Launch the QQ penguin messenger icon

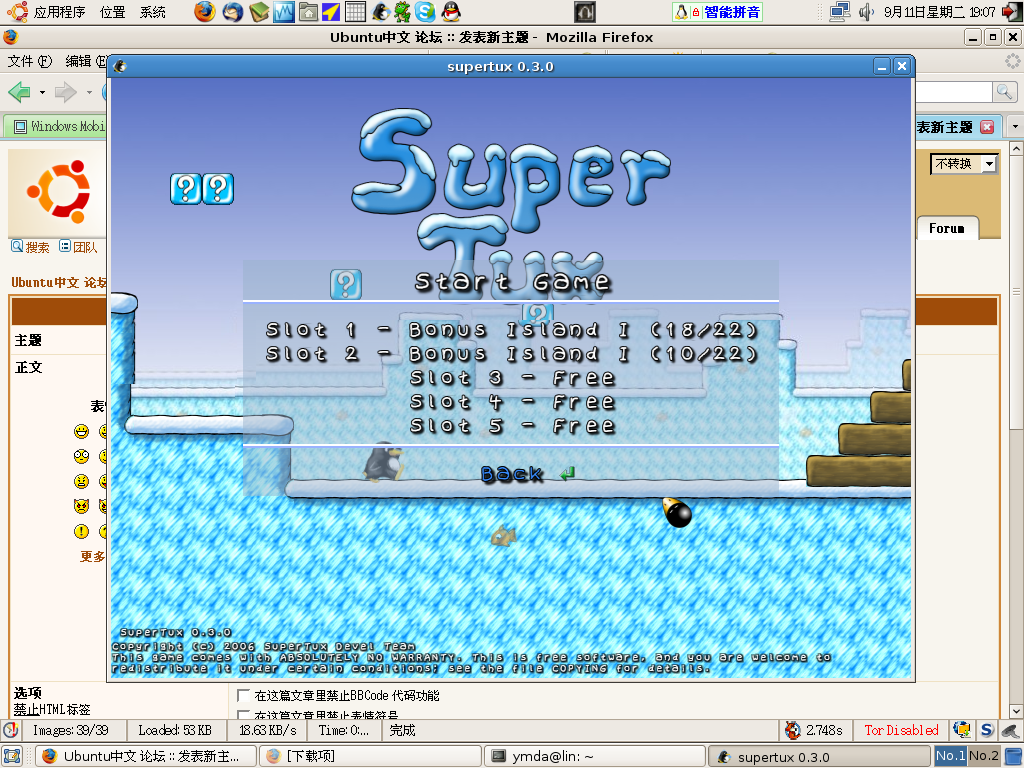pos(451,12)
